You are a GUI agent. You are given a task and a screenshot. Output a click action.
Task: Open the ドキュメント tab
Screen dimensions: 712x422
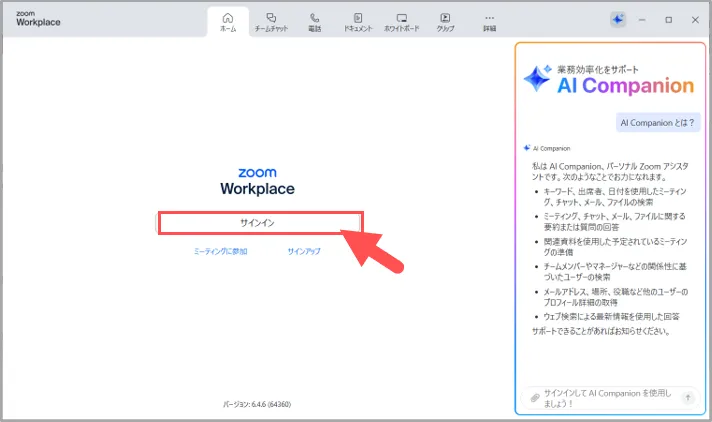[x=358, y=22]
